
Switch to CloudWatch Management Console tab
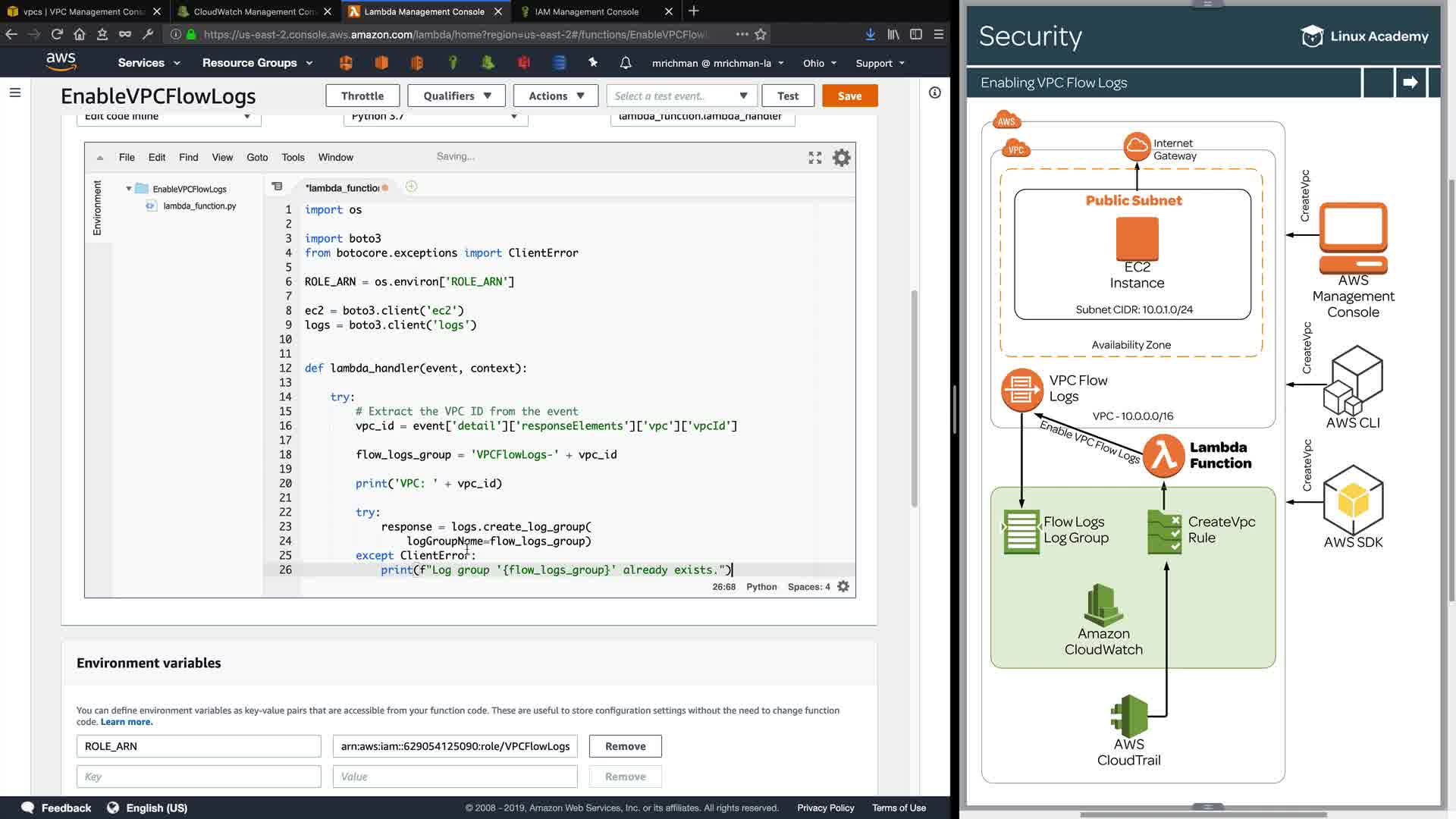(x=254, y=11)
